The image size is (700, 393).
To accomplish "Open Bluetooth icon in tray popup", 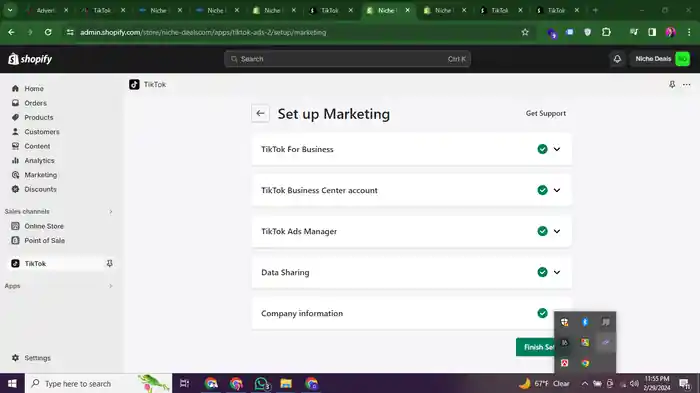I will coord(585,322).
